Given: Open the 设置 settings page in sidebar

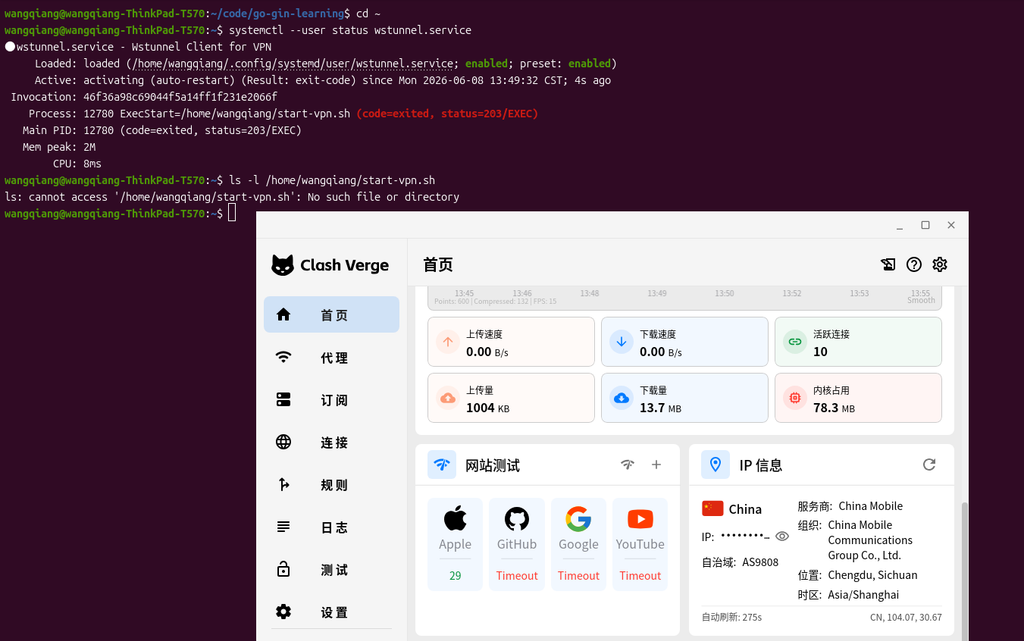Looking at the screenshot, I should (331, 612).
